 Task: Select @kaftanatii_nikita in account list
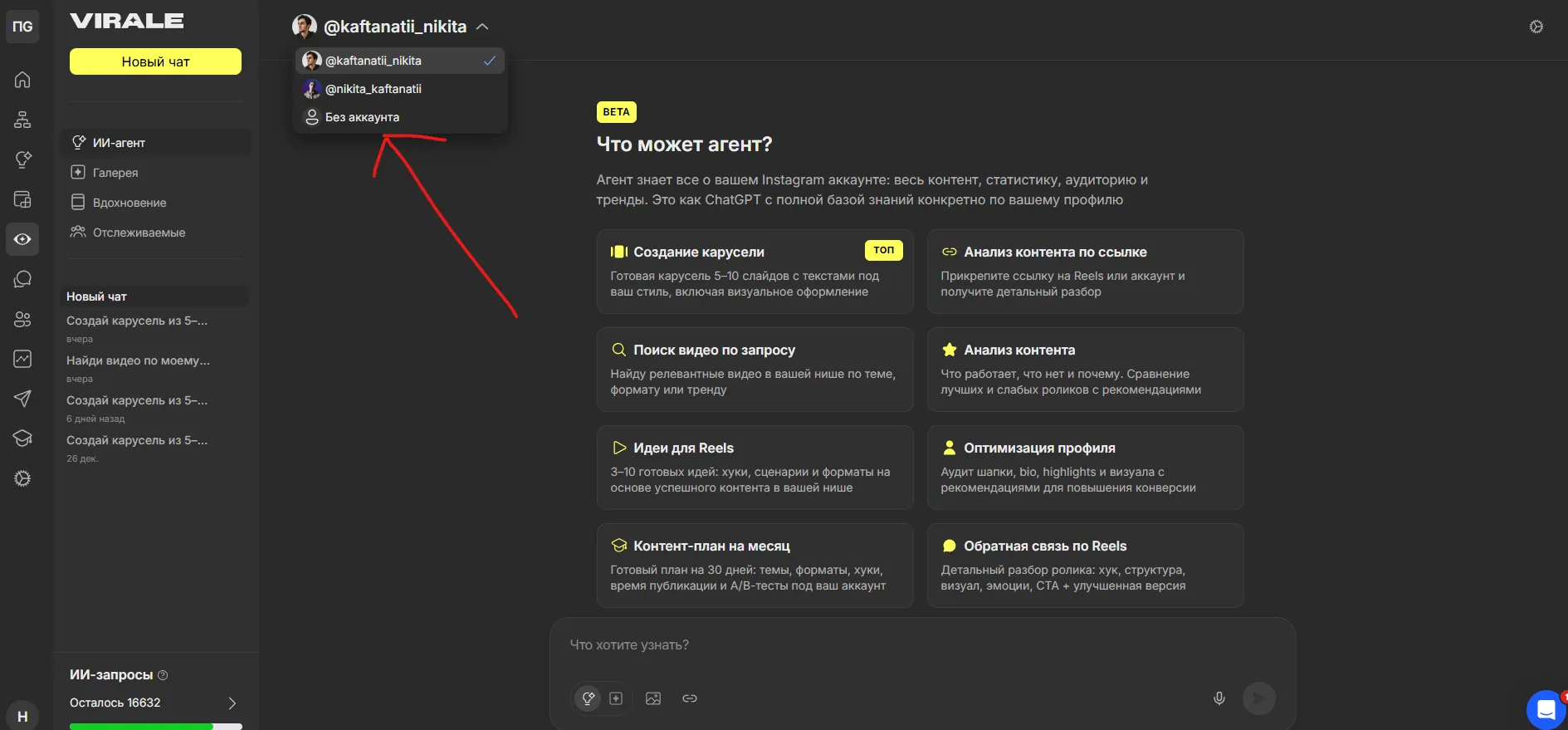pyautogui.click(x=400, y=61)
